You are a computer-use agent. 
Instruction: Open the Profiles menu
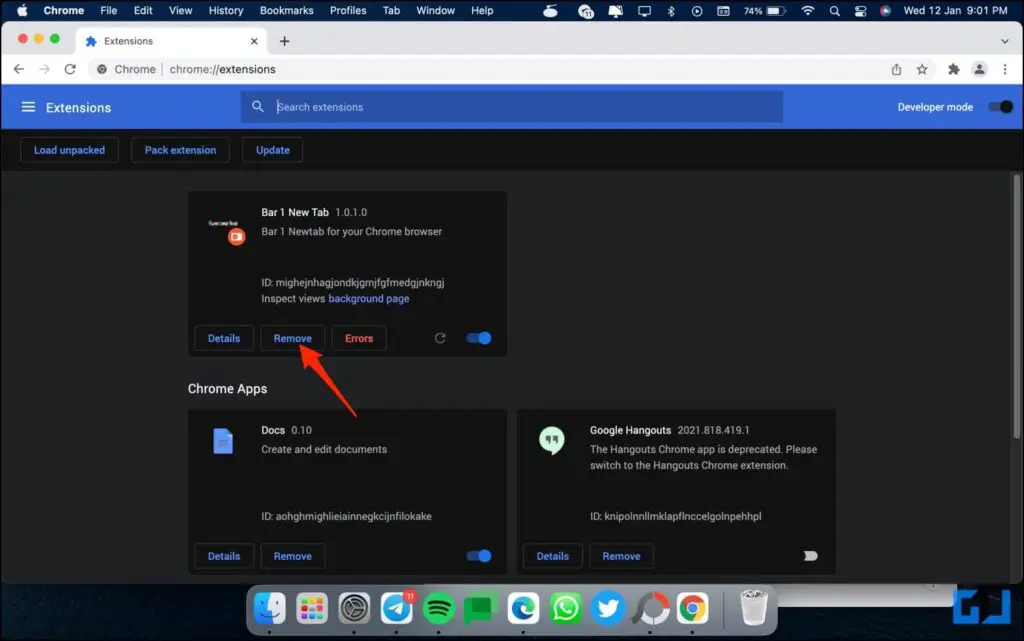click(348, 10)
